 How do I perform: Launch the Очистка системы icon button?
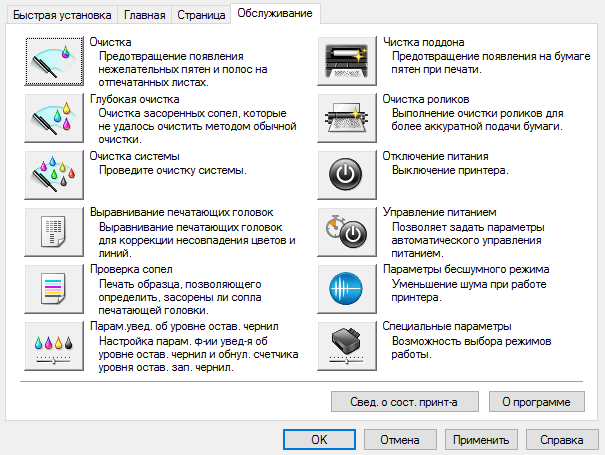pos(54,175)
